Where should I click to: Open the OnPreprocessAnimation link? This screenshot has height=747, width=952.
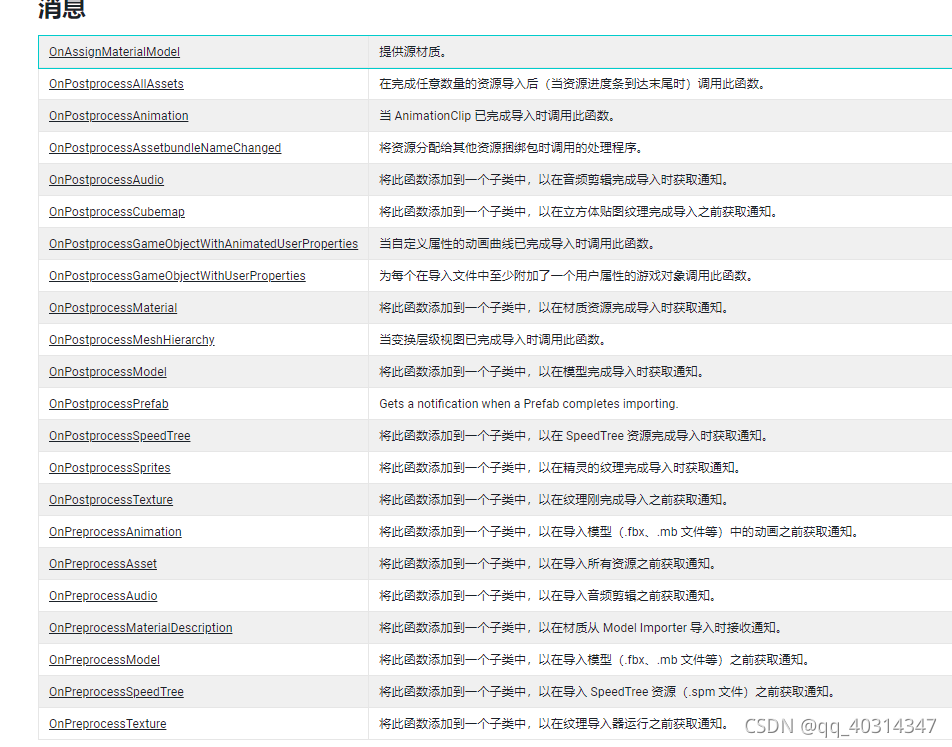pyautogui.click(x=115, y=531)
